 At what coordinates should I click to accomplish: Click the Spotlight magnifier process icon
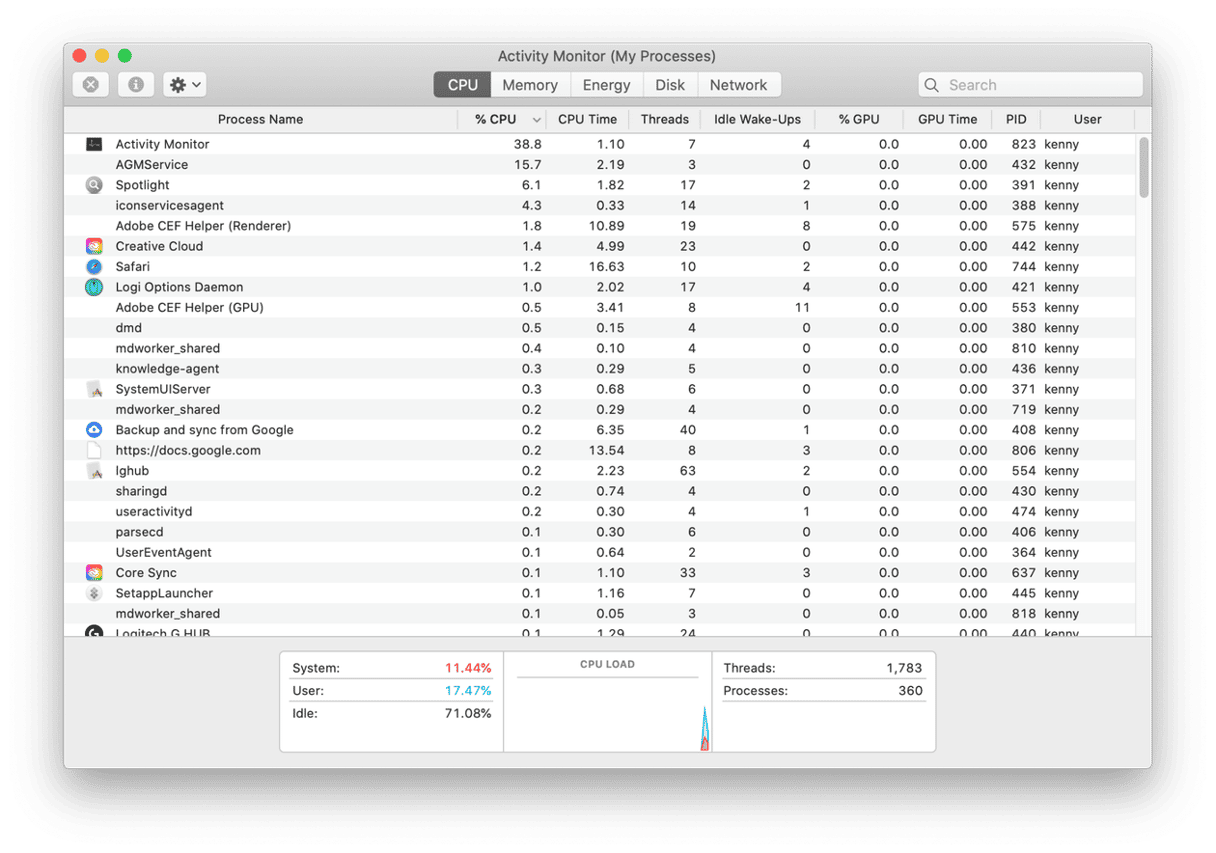(x=94, y=185)
